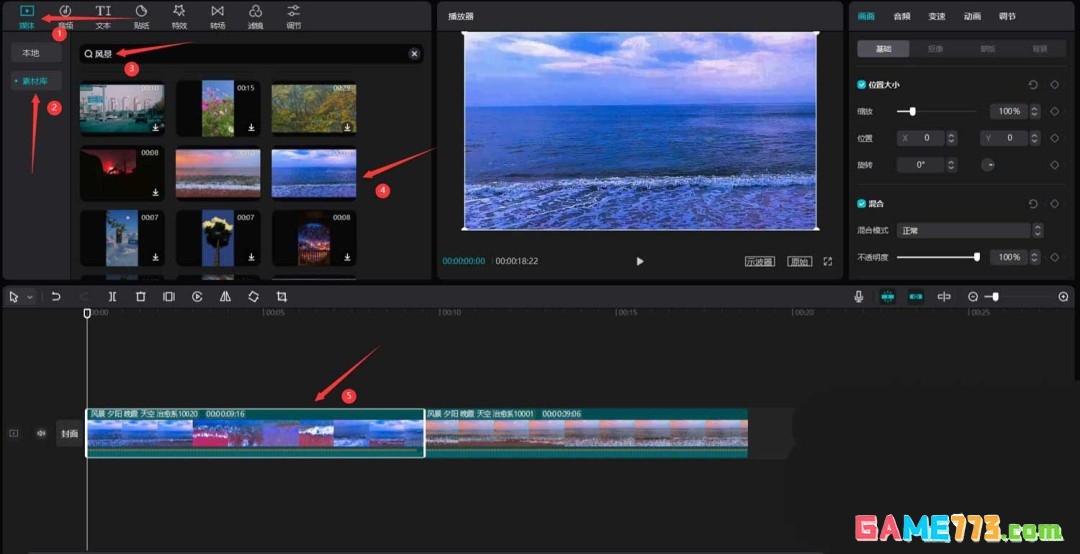Play the preview in the player
Image resolution: width=1080 pixels, height=554 pixels.
click(640, 261)
